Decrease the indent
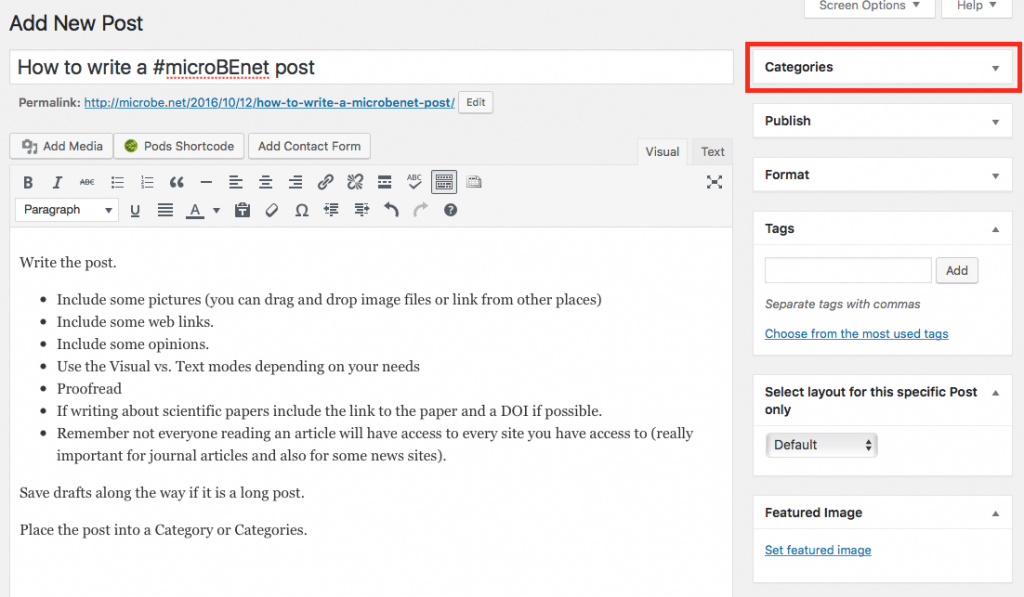This screenshot has width=1024, height=597. [331, 210]
